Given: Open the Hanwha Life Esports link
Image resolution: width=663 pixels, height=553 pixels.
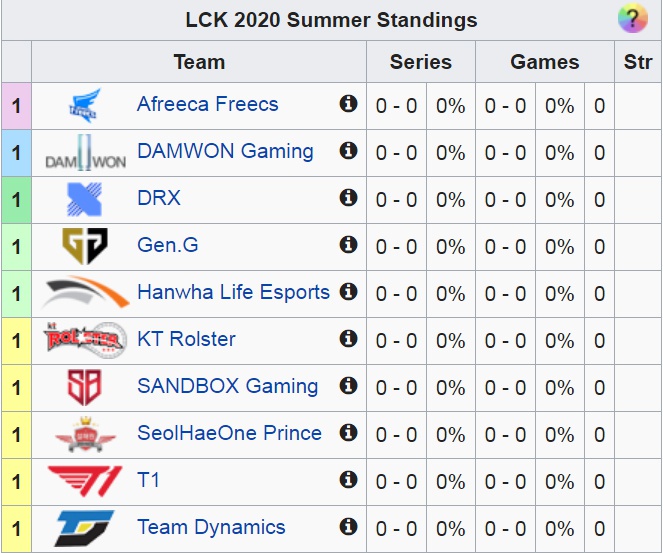Looking at the screenshot, I should 233,292.
